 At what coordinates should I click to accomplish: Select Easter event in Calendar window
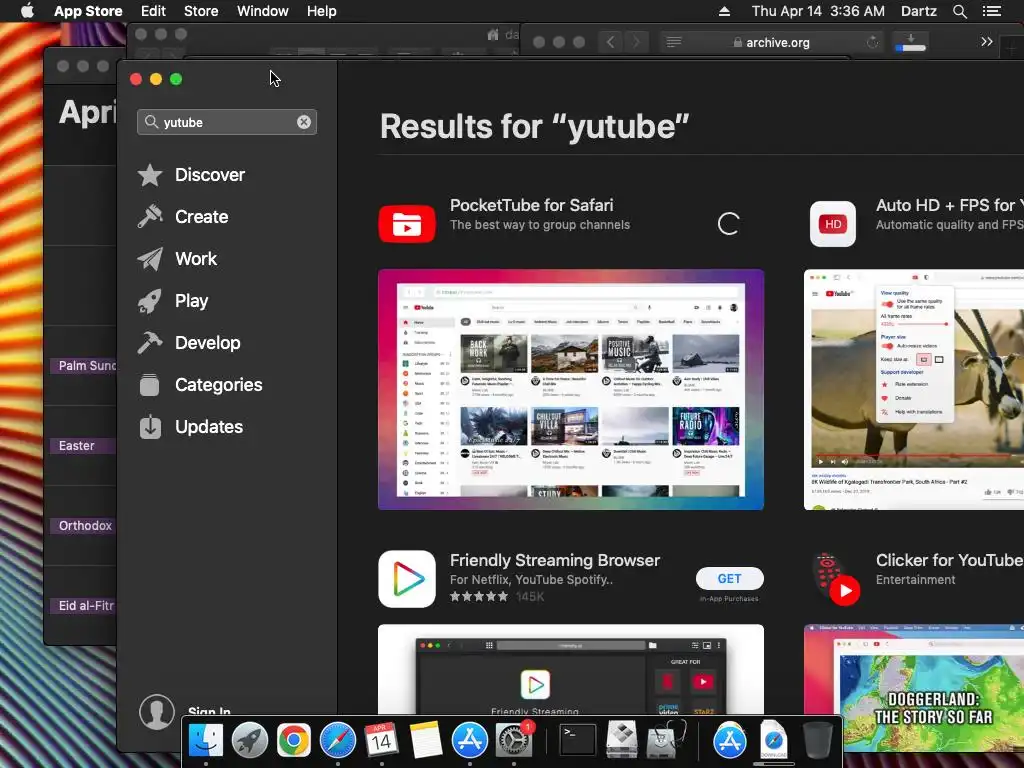coord(83,446)
